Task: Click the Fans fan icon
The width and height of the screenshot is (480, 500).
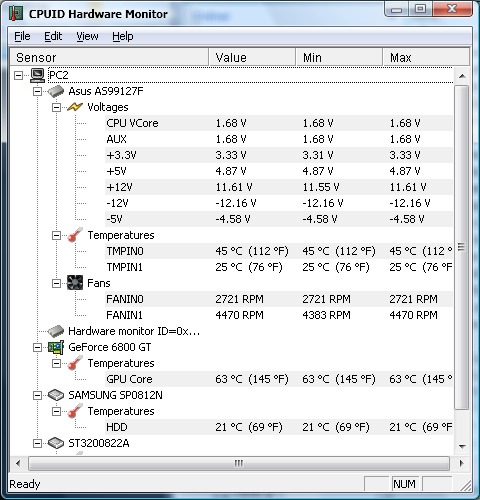Action: [75, 283]
